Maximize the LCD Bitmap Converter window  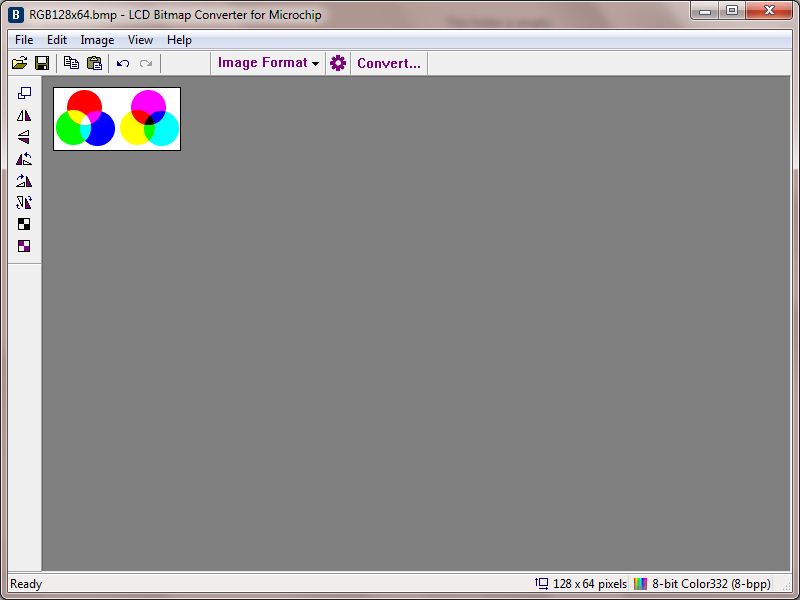732,11
